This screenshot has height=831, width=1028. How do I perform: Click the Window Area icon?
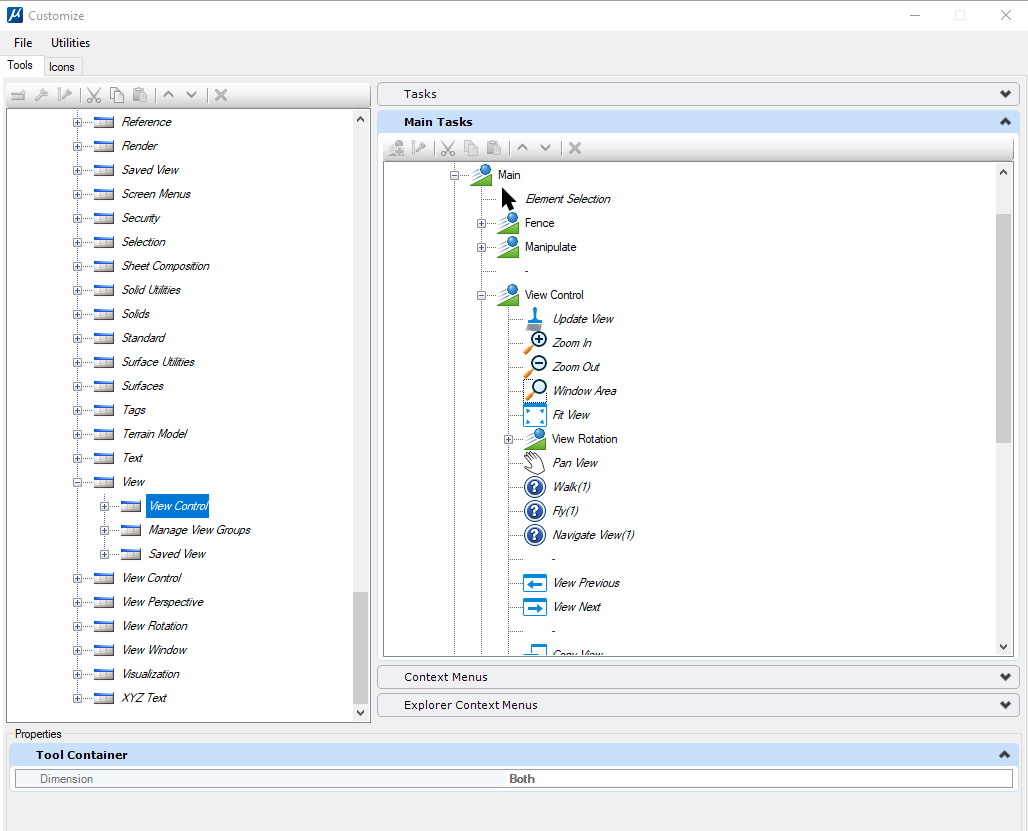point(536,391)
